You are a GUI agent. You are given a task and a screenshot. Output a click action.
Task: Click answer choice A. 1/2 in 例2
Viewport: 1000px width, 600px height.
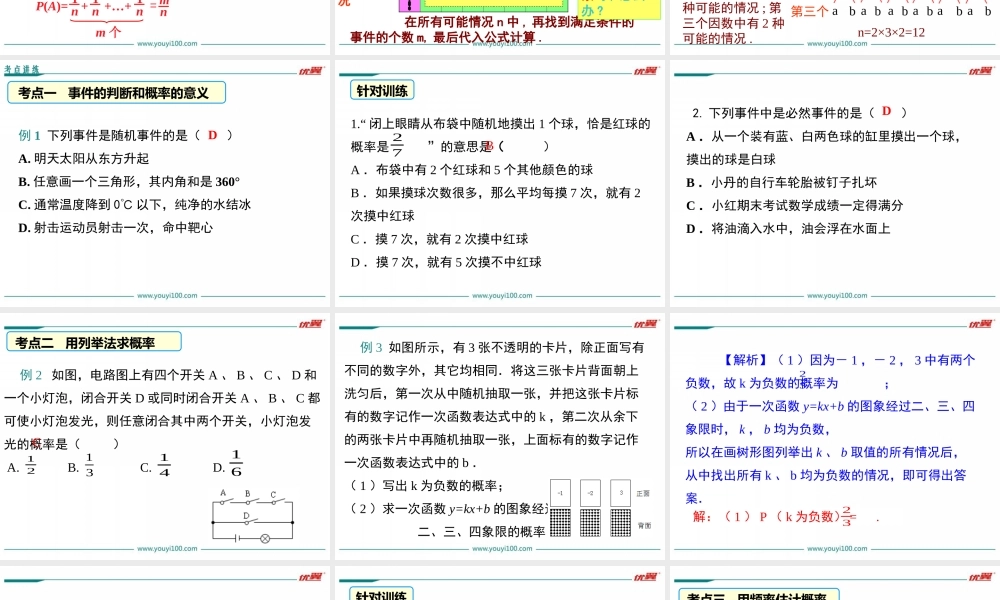pyautogui.click(x=22, y=466)
